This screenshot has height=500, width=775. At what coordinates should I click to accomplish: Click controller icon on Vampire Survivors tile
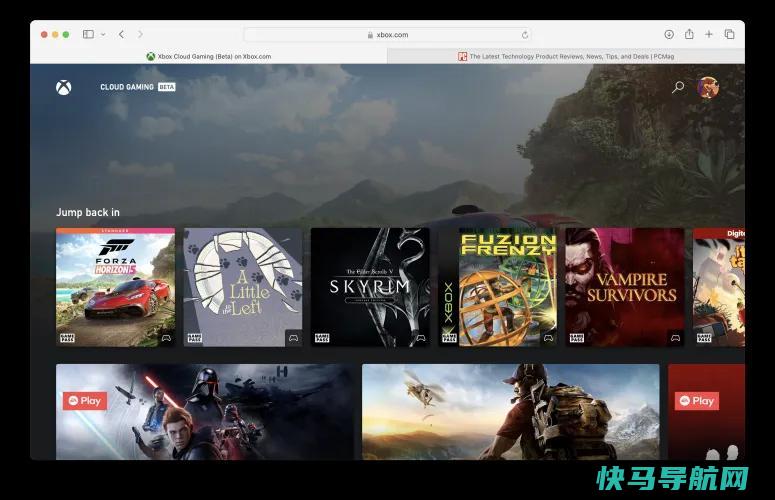[x=676, y=338]
